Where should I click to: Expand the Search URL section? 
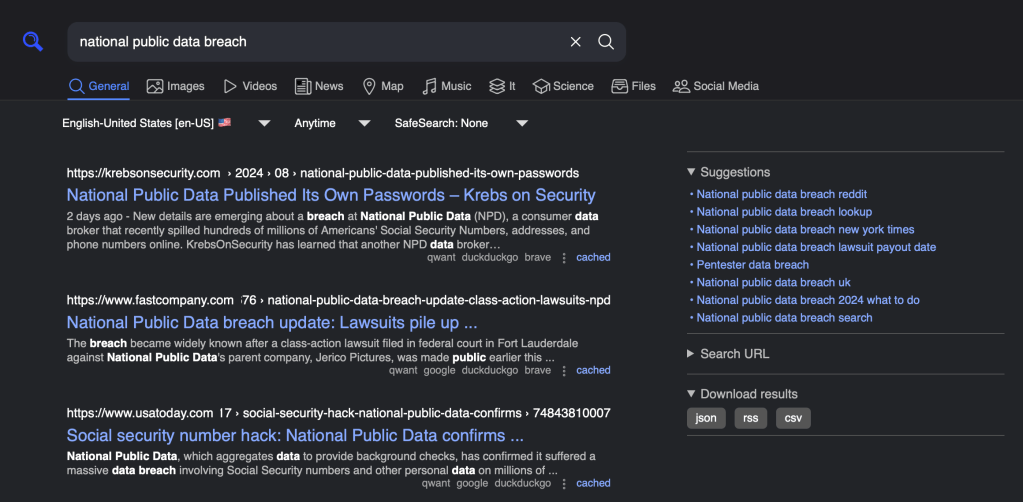point(729,354)
